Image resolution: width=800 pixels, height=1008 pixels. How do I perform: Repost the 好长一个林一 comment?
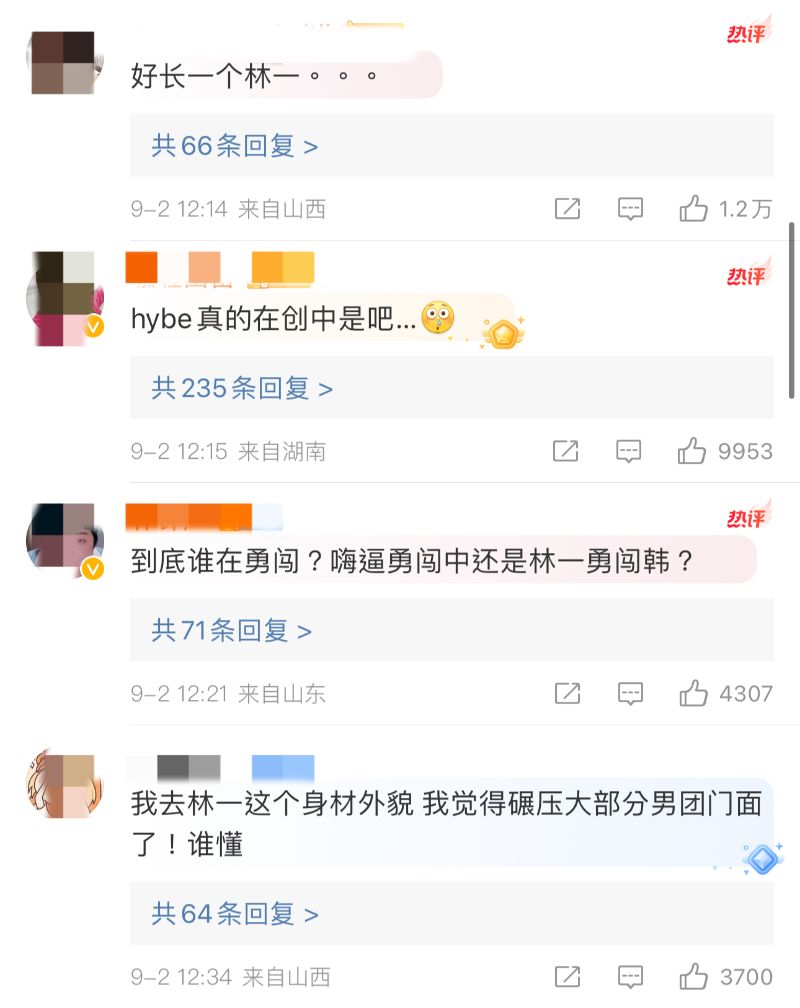click(567, 208)
